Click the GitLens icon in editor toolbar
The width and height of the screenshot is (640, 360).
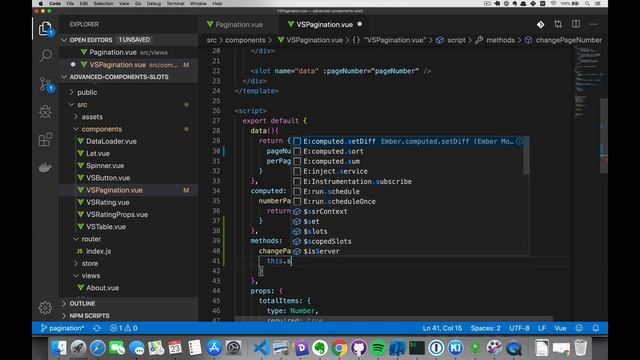(x=540, y=24)
